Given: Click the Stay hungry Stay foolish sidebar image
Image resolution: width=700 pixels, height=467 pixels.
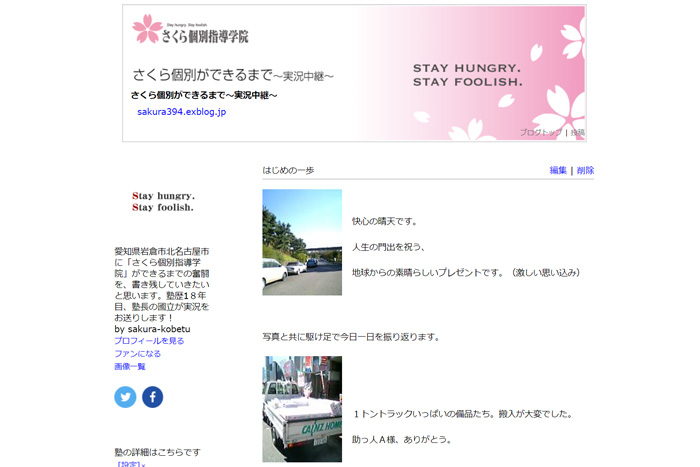Looking at the screenshot, I should [x=163, y=201].
